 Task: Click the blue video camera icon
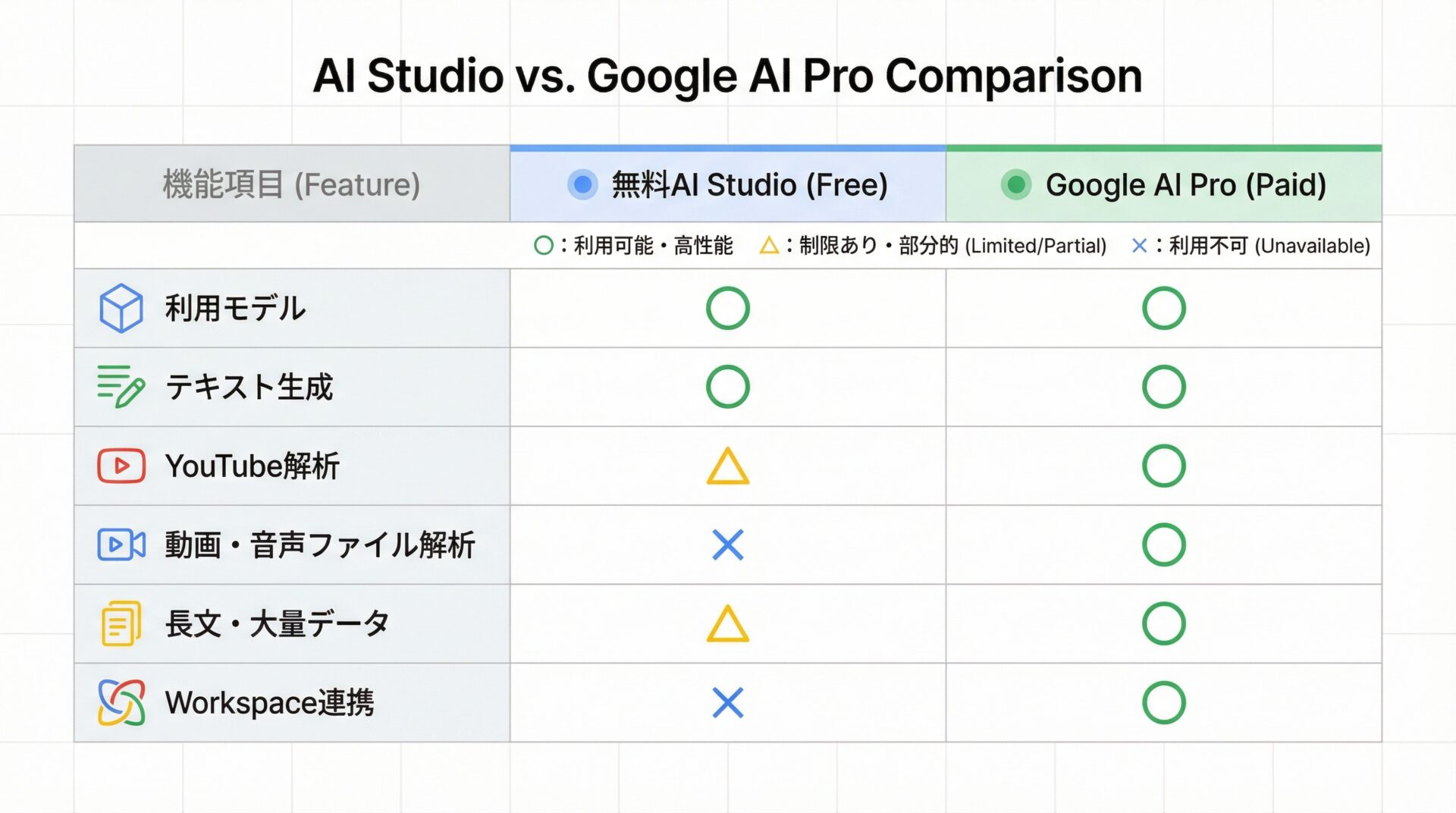121,545
